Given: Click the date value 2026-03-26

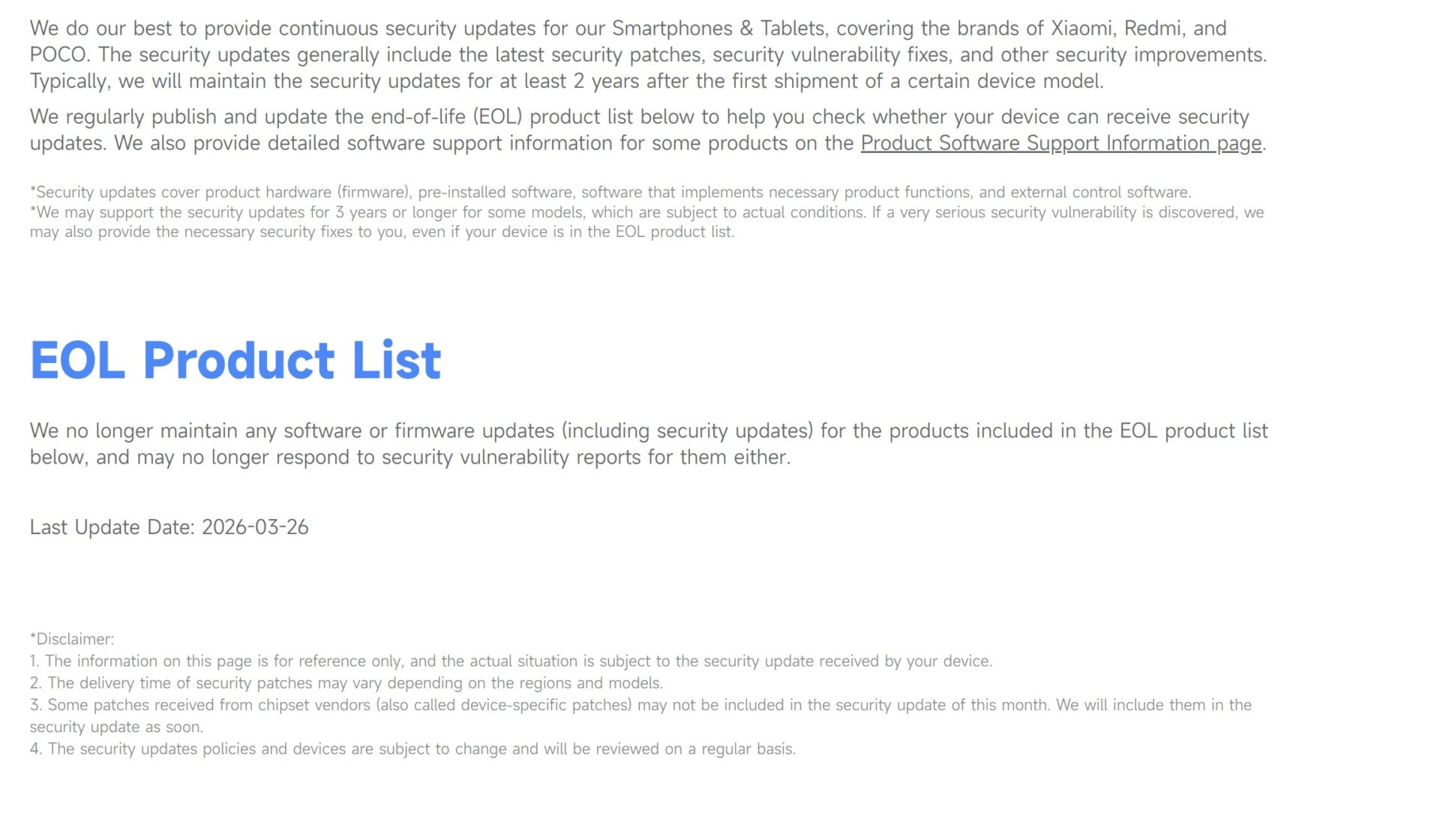Looking at the screenshot, I should point(255,527).
